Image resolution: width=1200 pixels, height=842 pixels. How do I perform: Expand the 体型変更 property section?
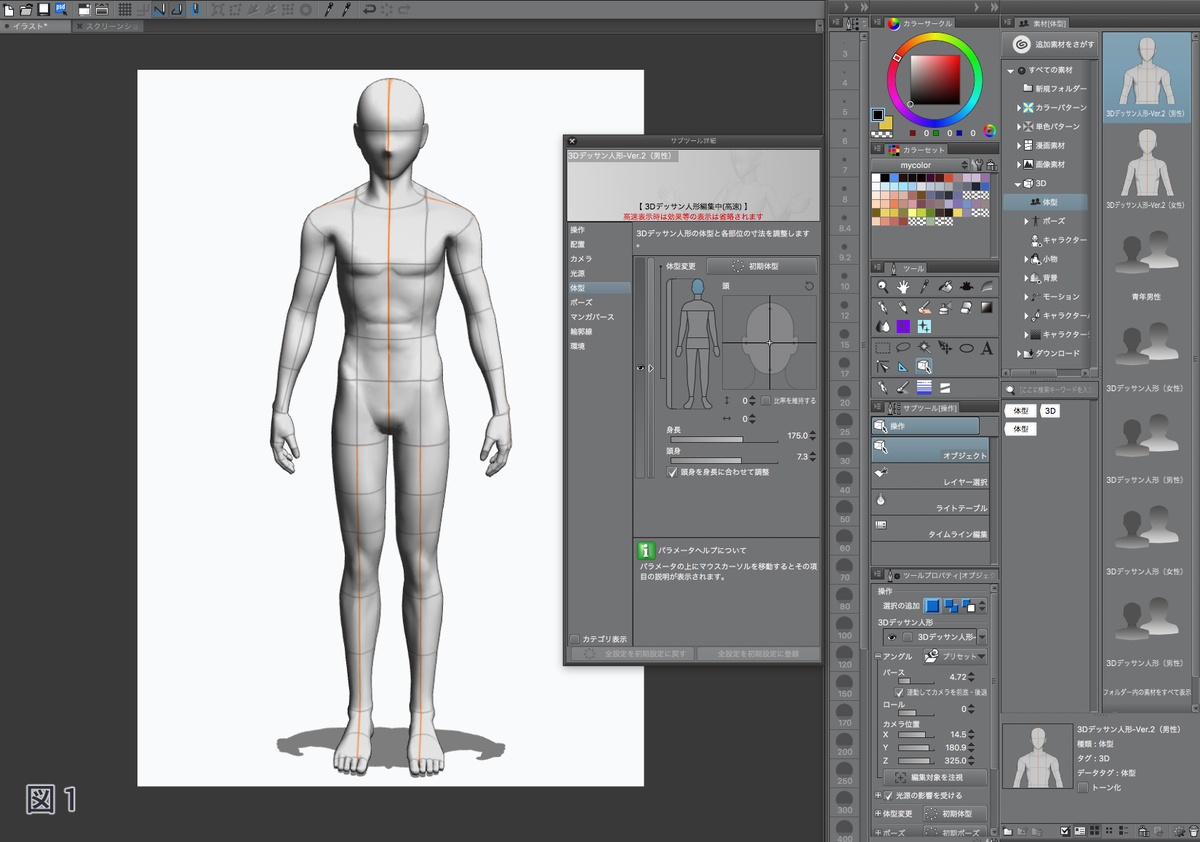click(x=877, y=814)
